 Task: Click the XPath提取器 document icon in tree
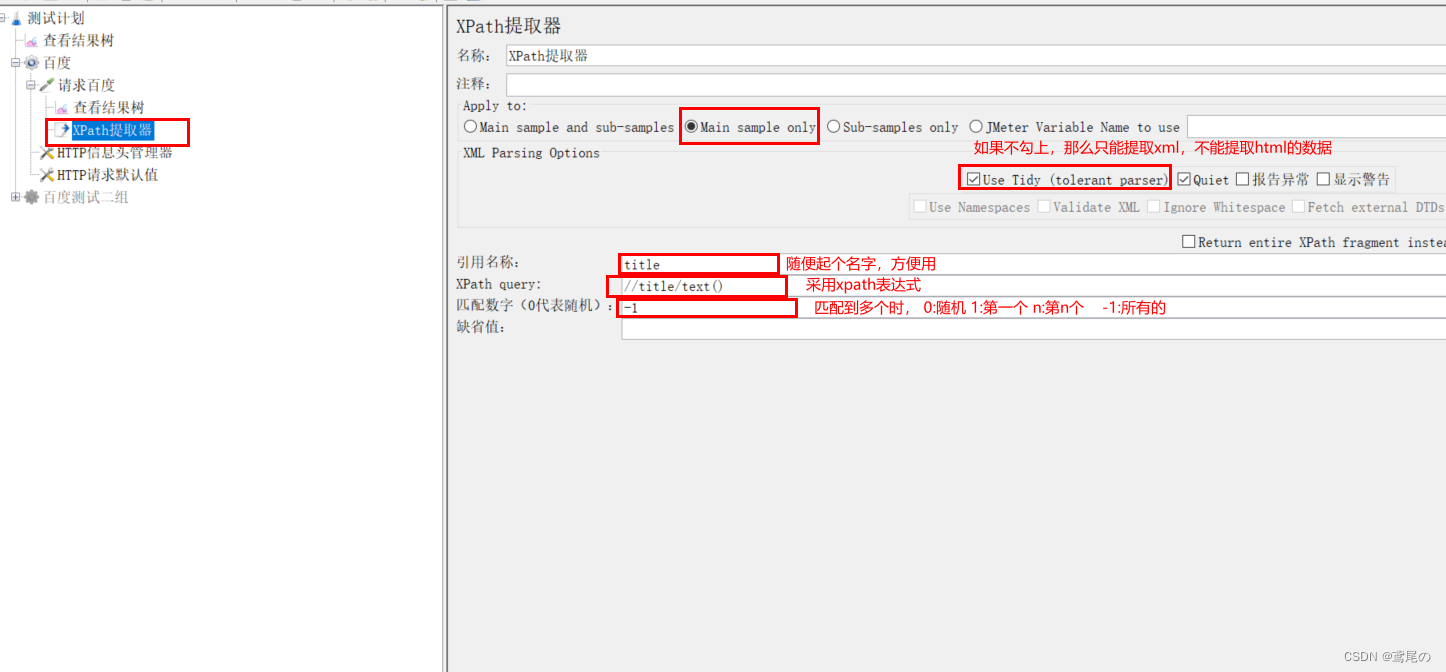coord(62,131)
